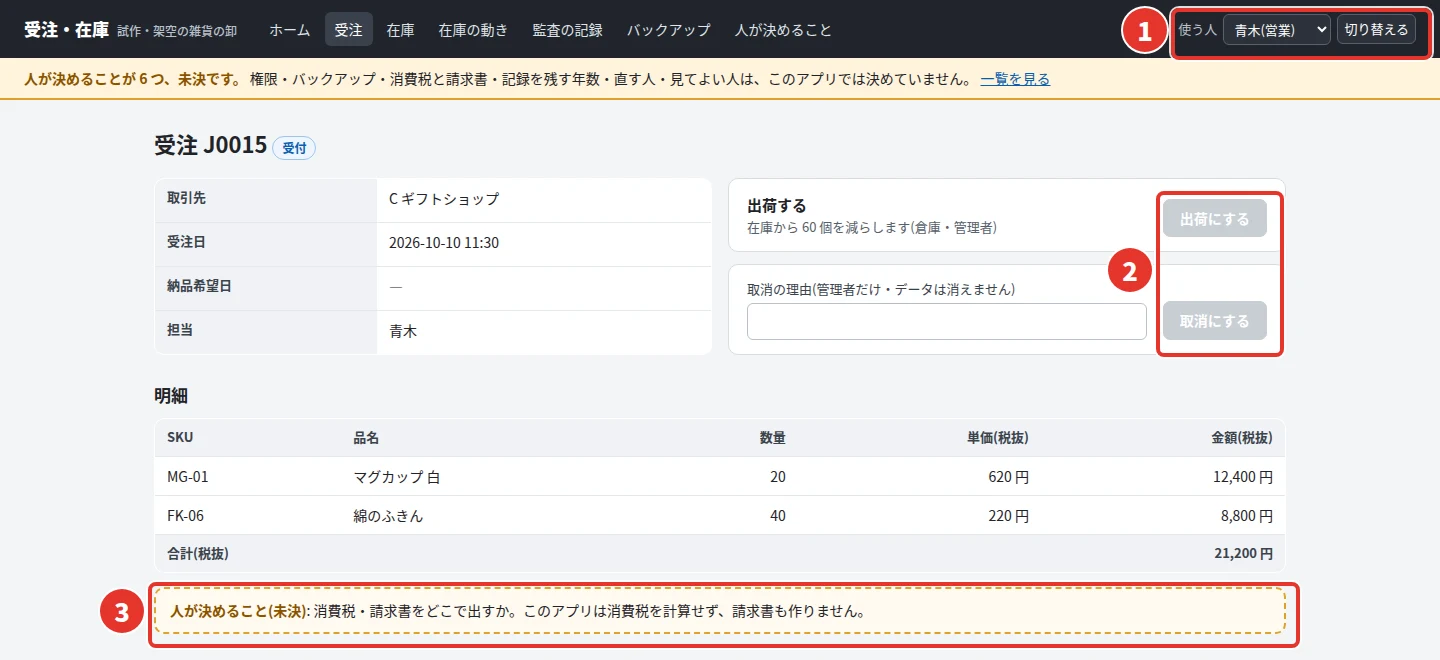The image size is (1440, 660).
Task: Open 在庫の動き in the top nav
Action: pyautogui.click(x=473, y=30)
